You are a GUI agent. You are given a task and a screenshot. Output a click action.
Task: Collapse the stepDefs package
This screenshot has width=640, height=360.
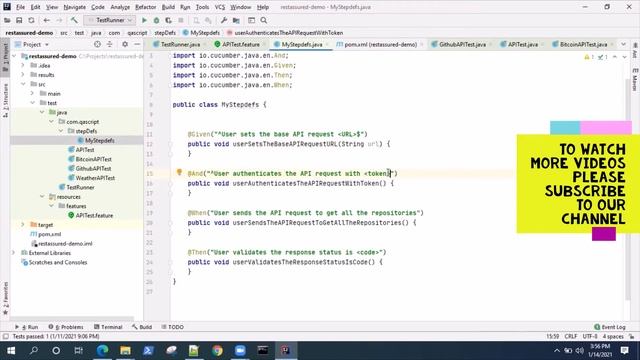tap(61, 131)
